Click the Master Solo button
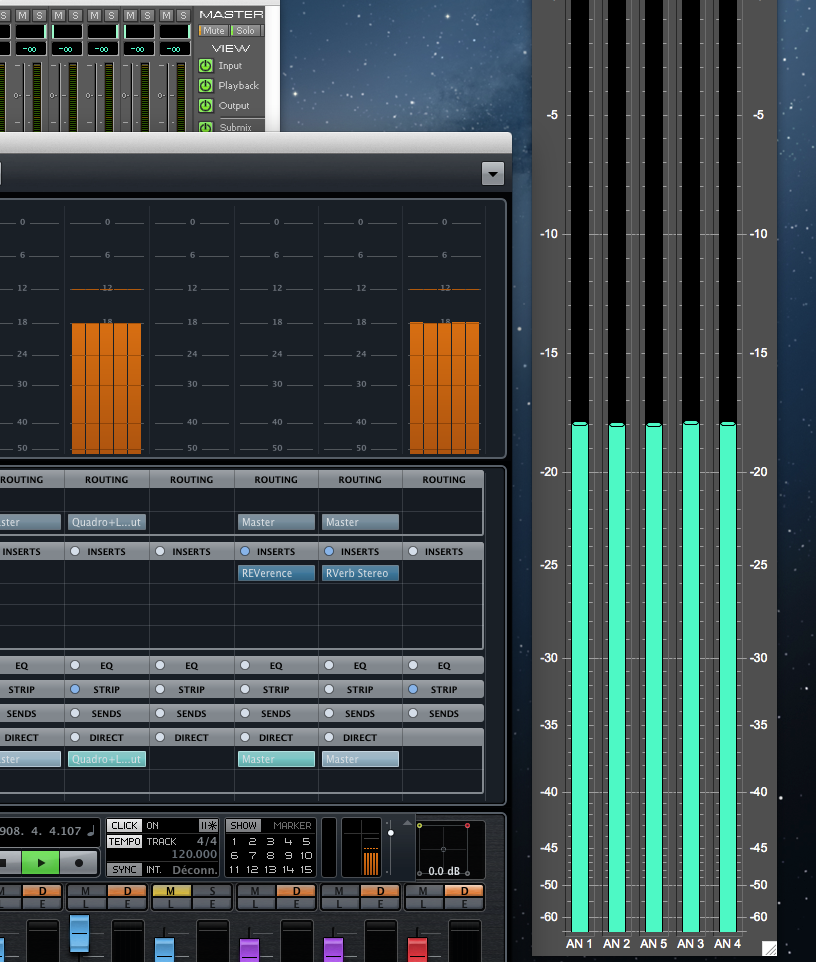The image size is (816, 962). 245,31
